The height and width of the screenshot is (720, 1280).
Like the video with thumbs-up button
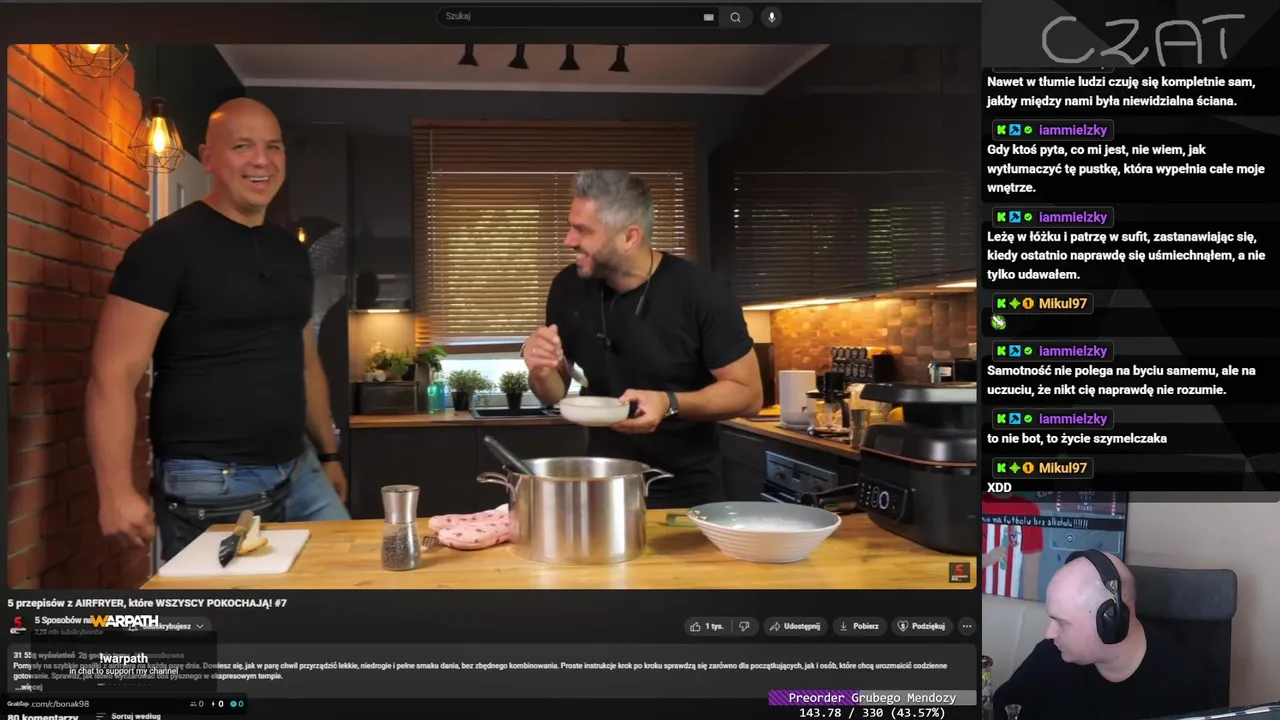[707, 626]
